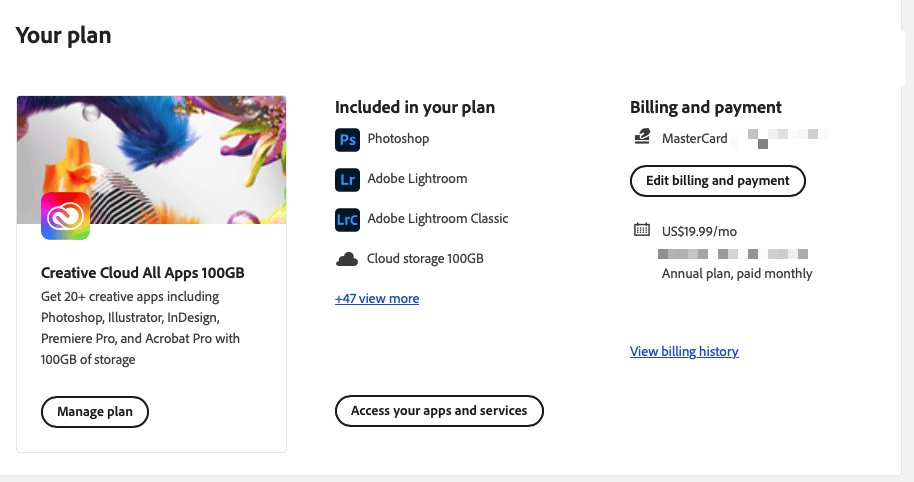Click the MasterCard payment card icon

click(x=642, y=138)
